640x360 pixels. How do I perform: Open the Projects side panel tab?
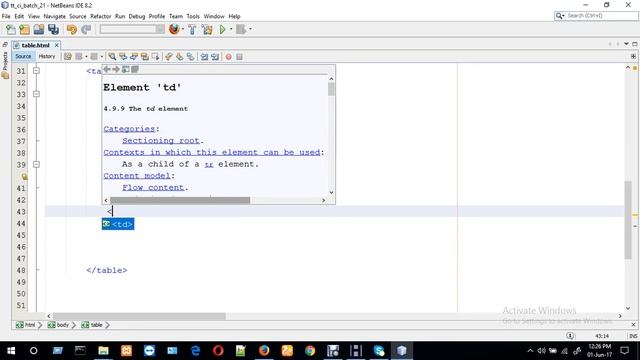(5, 65)
